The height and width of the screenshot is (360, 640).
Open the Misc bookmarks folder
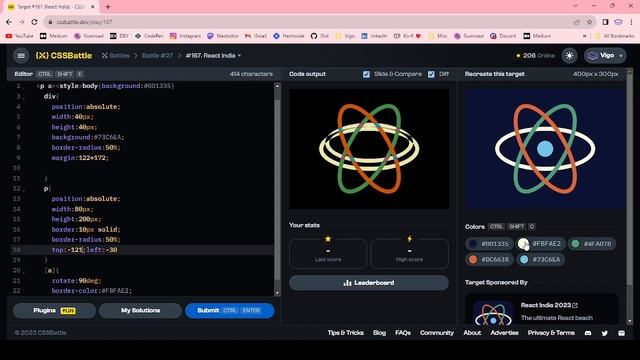pos(438,36)
